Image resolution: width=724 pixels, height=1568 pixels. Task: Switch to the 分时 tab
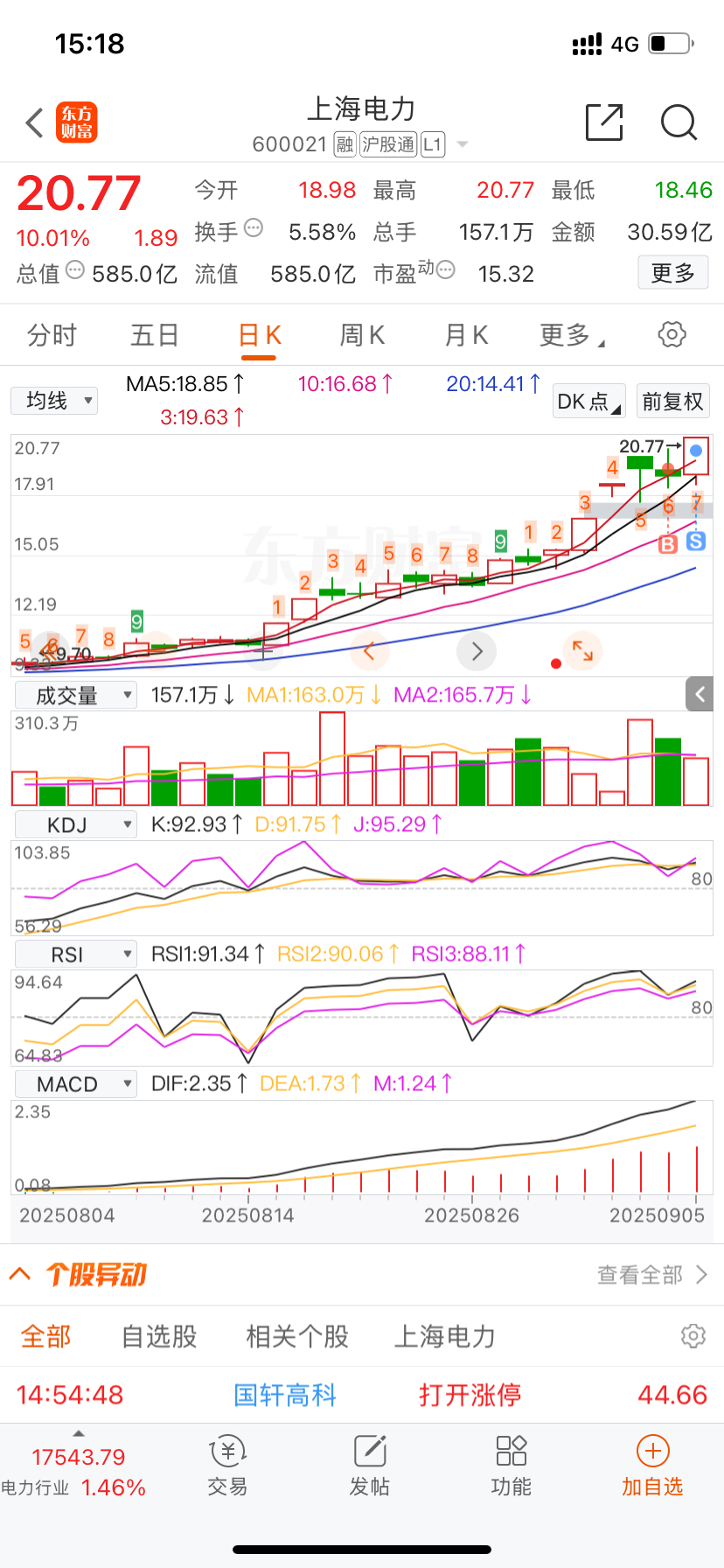tap(52, 335)
